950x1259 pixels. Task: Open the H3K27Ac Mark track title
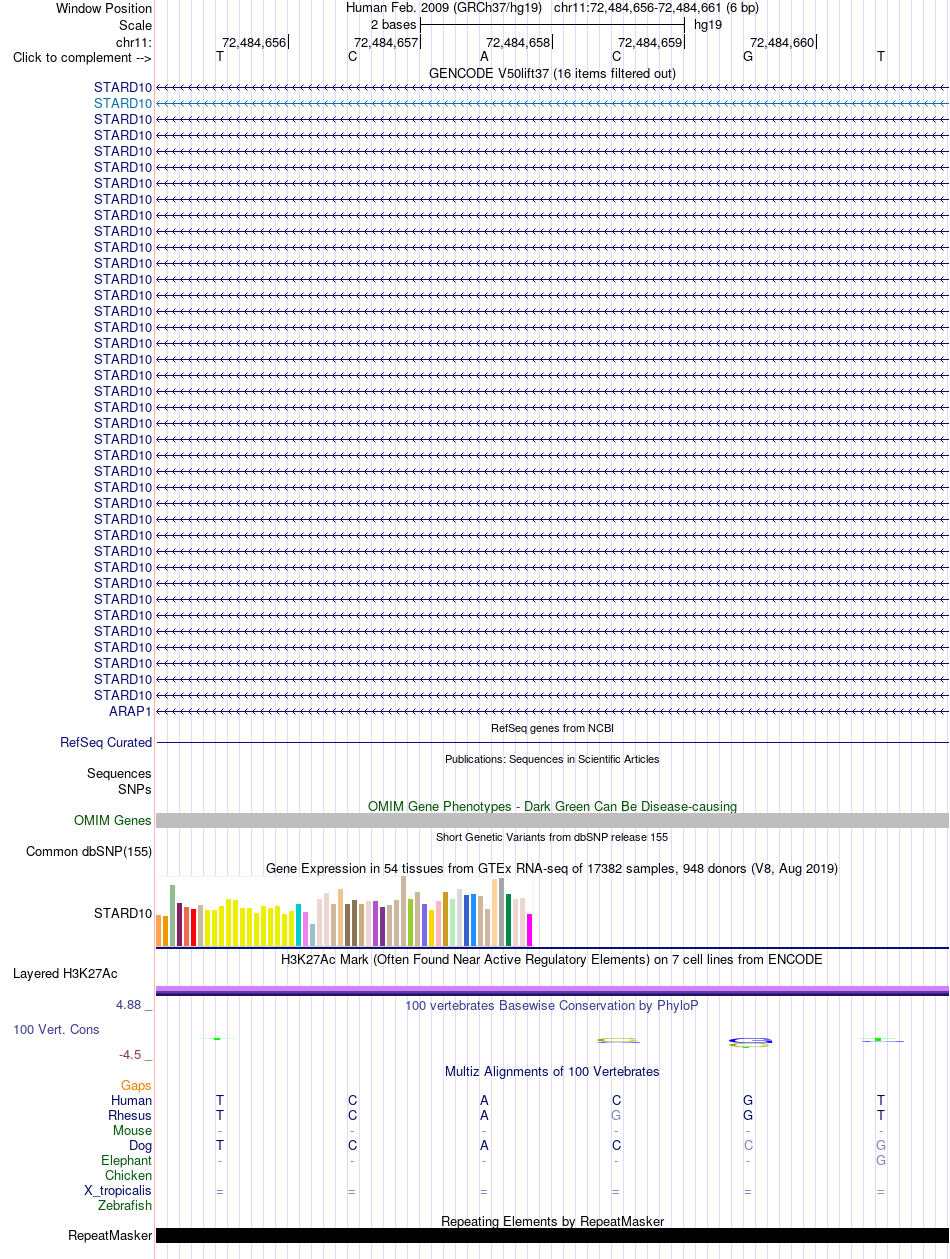552,959
